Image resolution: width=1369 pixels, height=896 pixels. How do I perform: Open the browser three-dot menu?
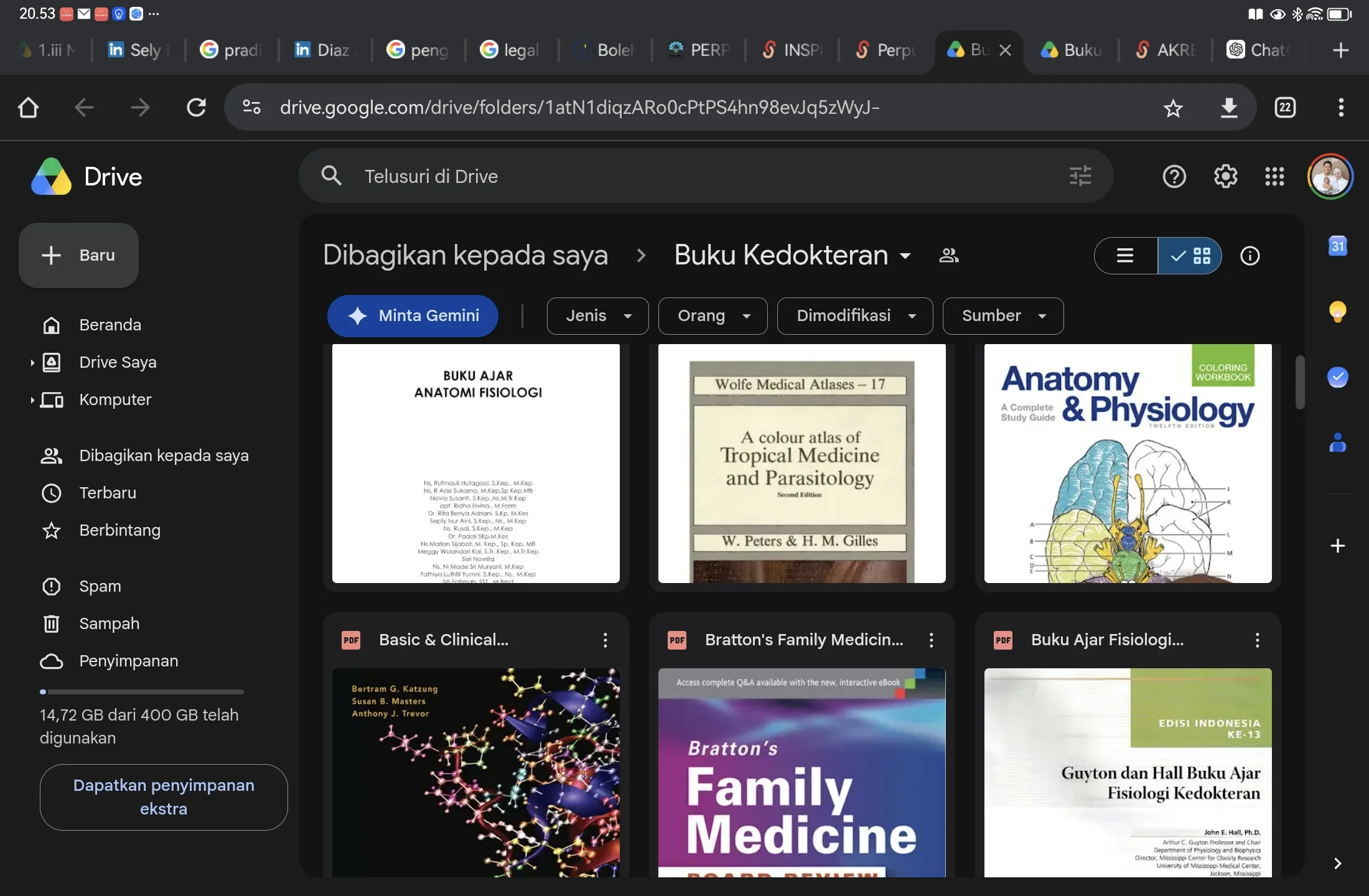(x=1341, y=108)
